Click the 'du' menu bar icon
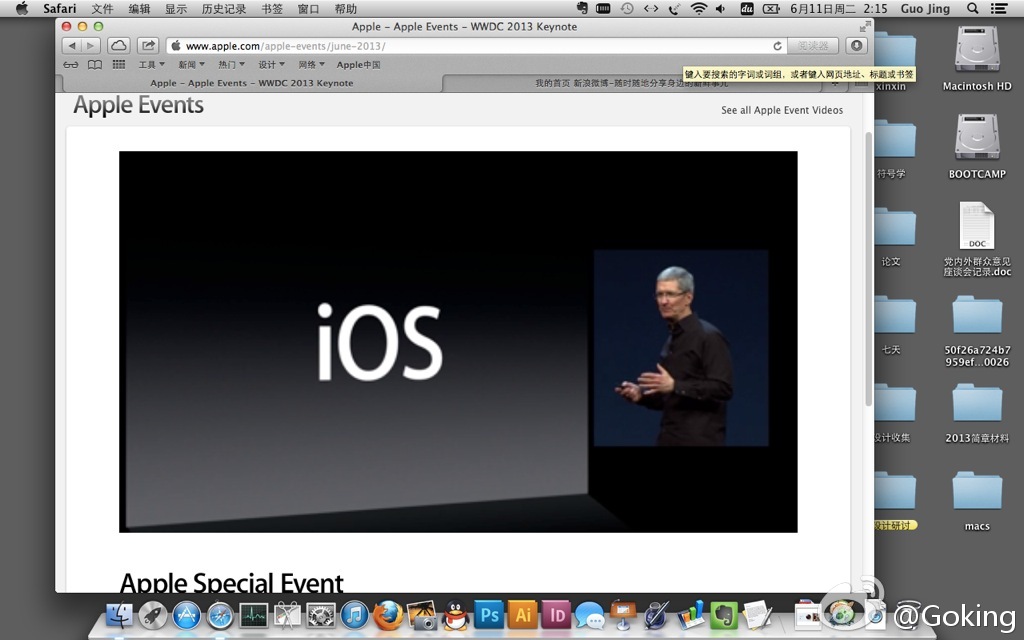Image resolution: width=1024 pixels, height=640 pixels. tap(747, 8)
